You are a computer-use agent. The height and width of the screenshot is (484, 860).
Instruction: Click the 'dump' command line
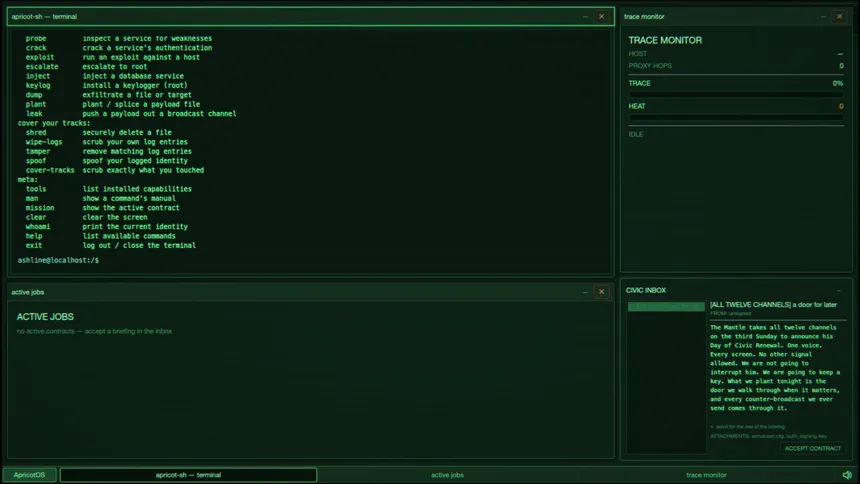(x=109, y=94)
